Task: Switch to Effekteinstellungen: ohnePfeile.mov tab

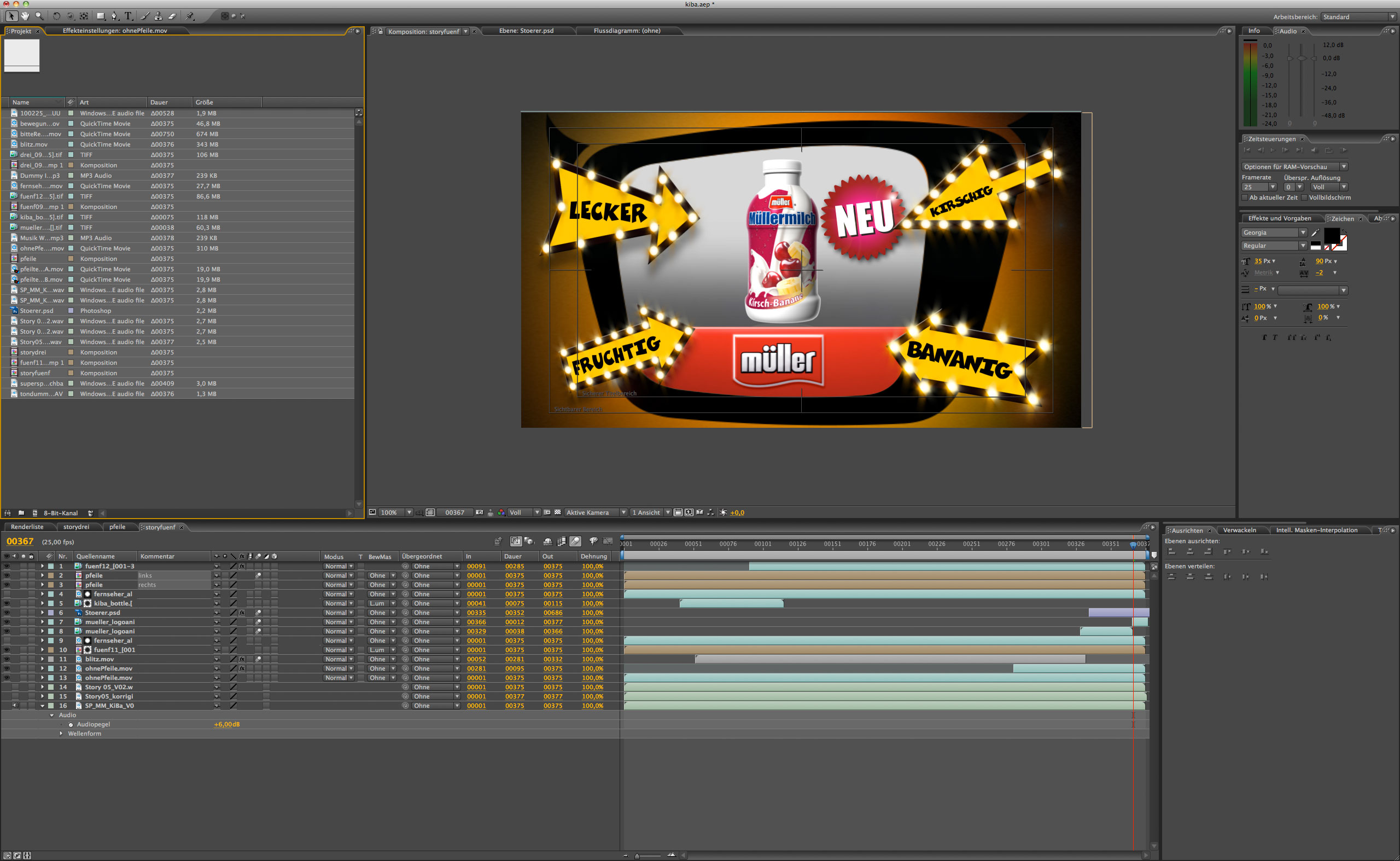Action: click(x=115, y=31)
